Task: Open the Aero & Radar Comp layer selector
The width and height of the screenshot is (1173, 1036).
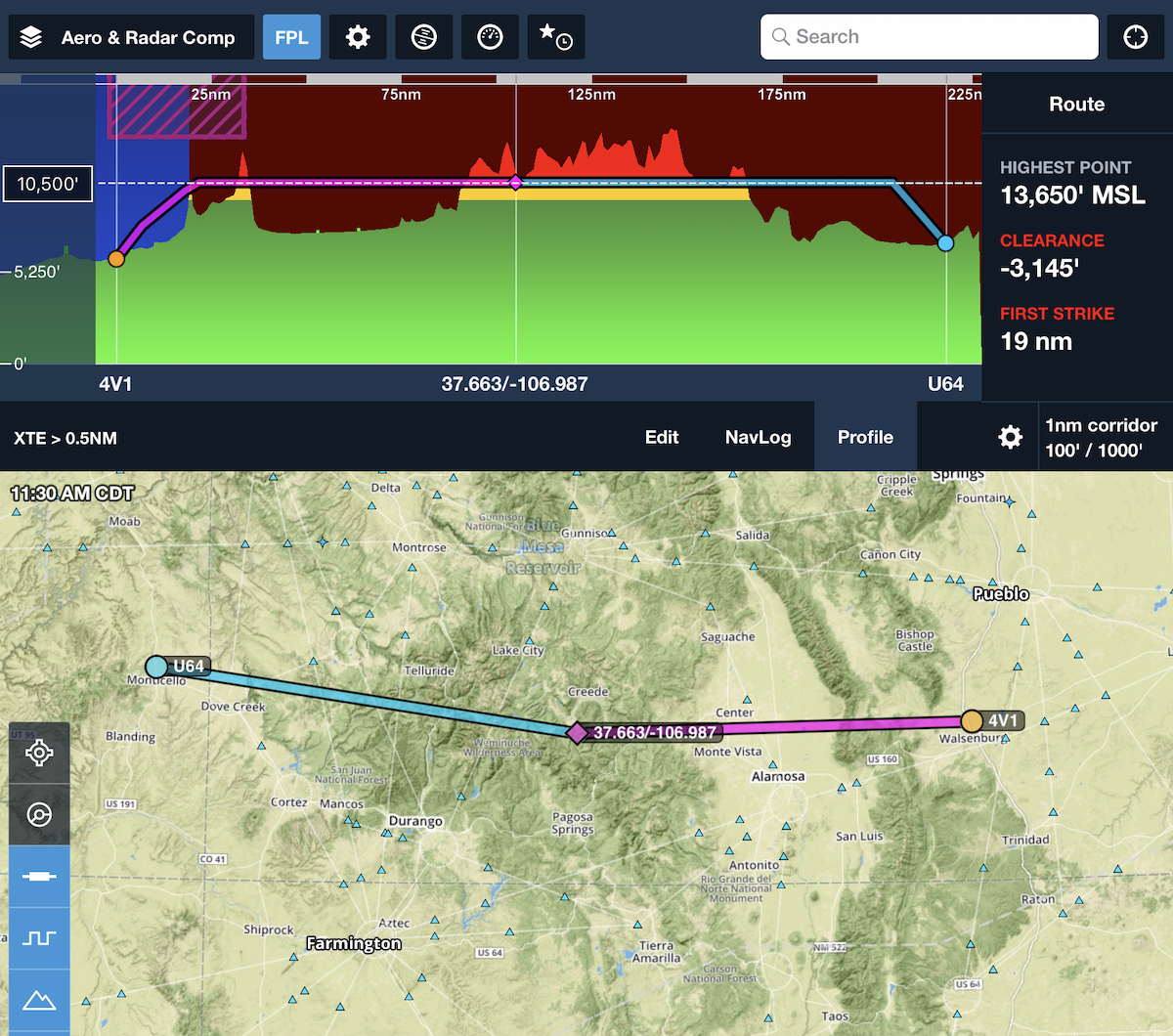Action: tap(131, 37)
